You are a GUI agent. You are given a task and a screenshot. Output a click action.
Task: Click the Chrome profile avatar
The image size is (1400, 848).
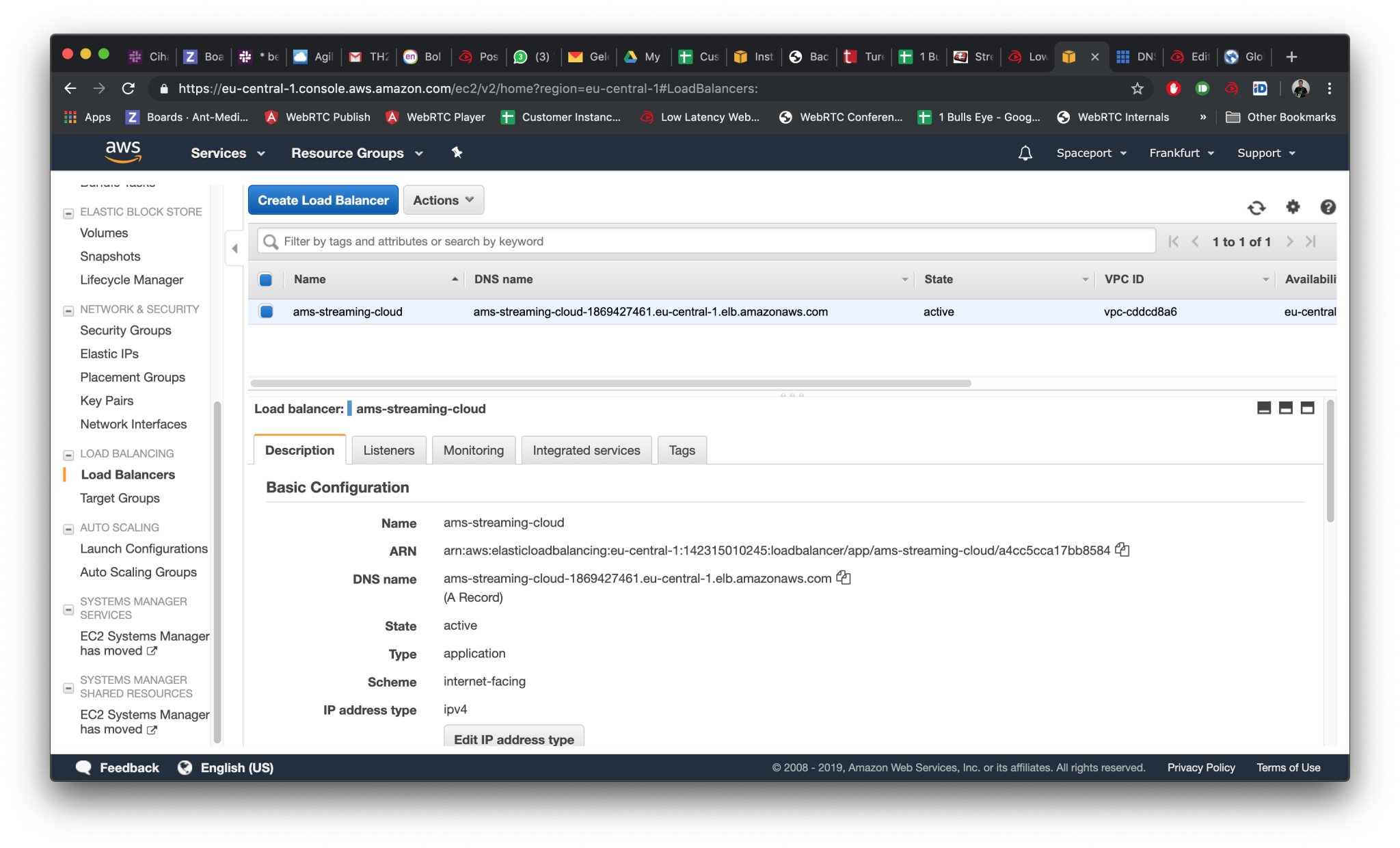click(x=1300, y=88)
